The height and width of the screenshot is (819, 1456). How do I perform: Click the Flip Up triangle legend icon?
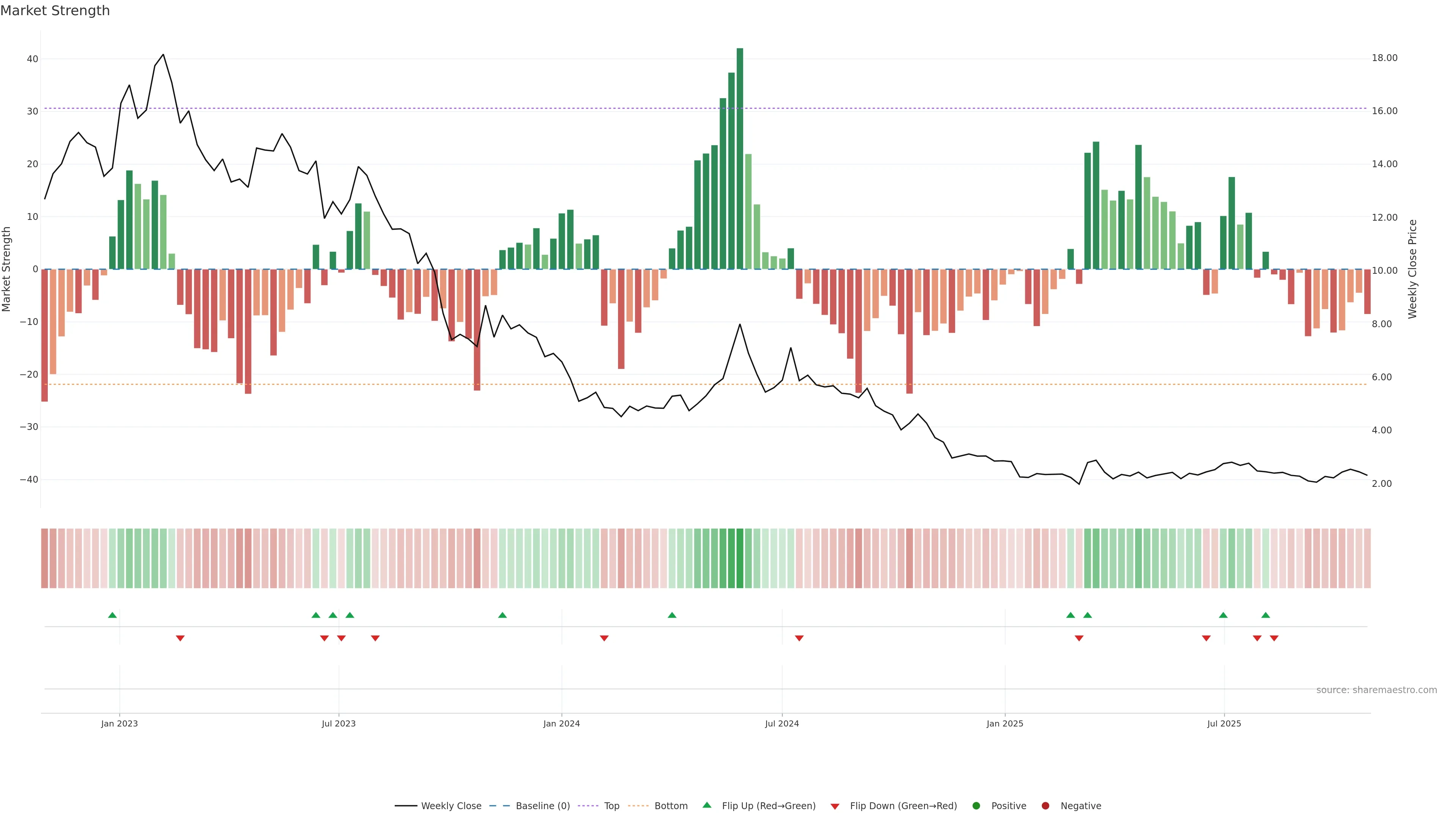[x=706, y=805]
